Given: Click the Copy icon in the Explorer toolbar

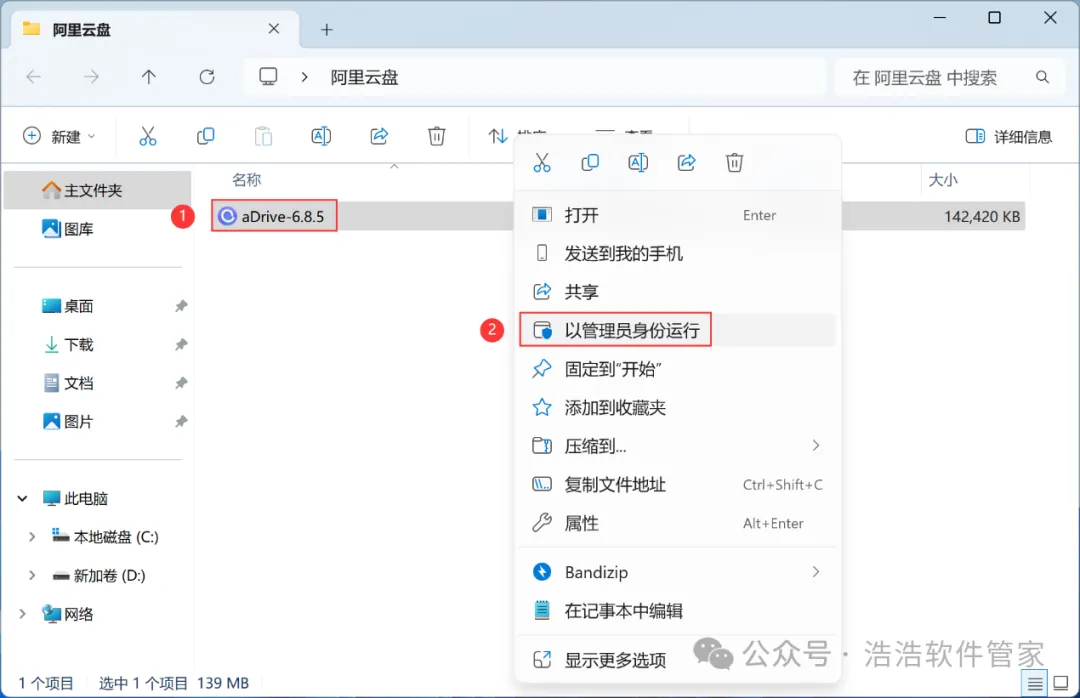Looking at the screenshot, I should (x=205, y=136).
